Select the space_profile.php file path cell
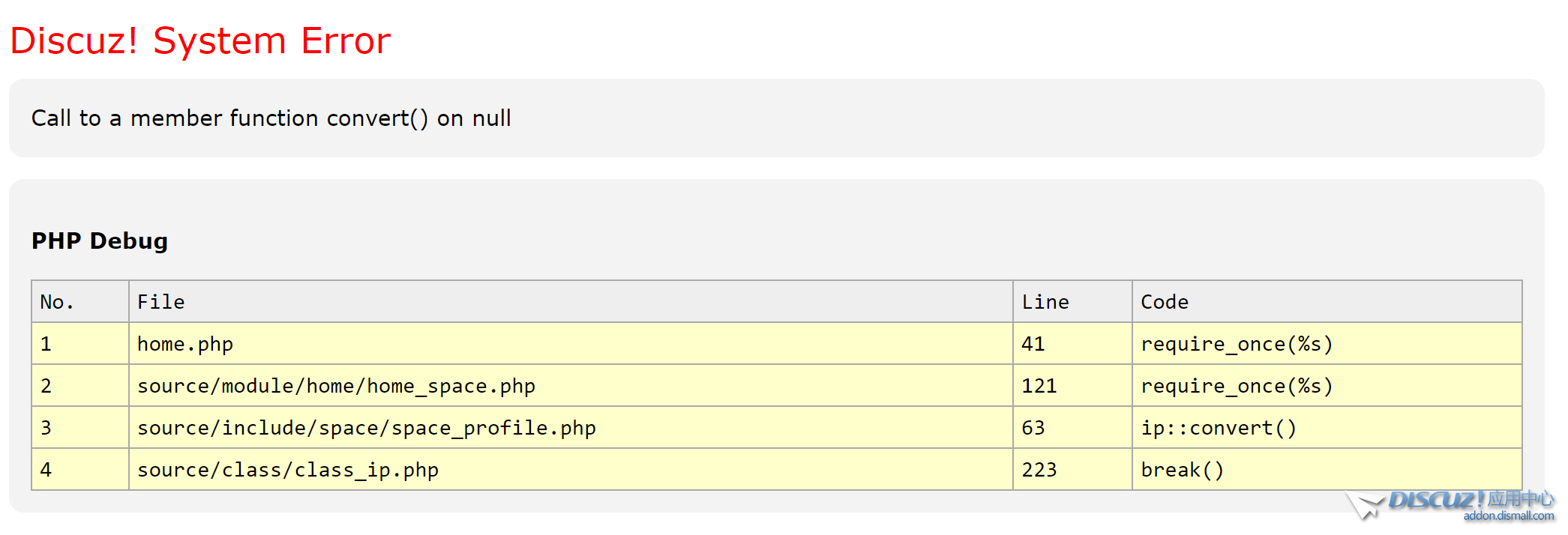Image resolution: width=1568 pixels, height=535 pixels. point(571,428)
